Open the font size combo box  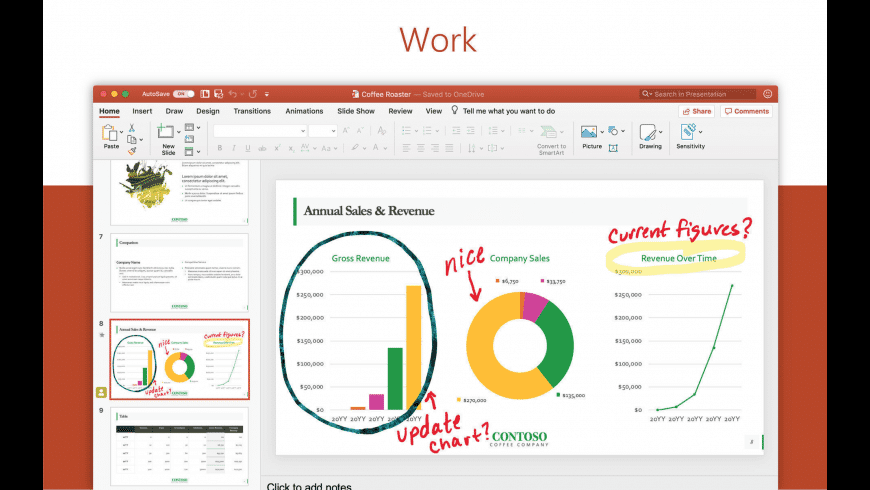[x=323, y=131]
